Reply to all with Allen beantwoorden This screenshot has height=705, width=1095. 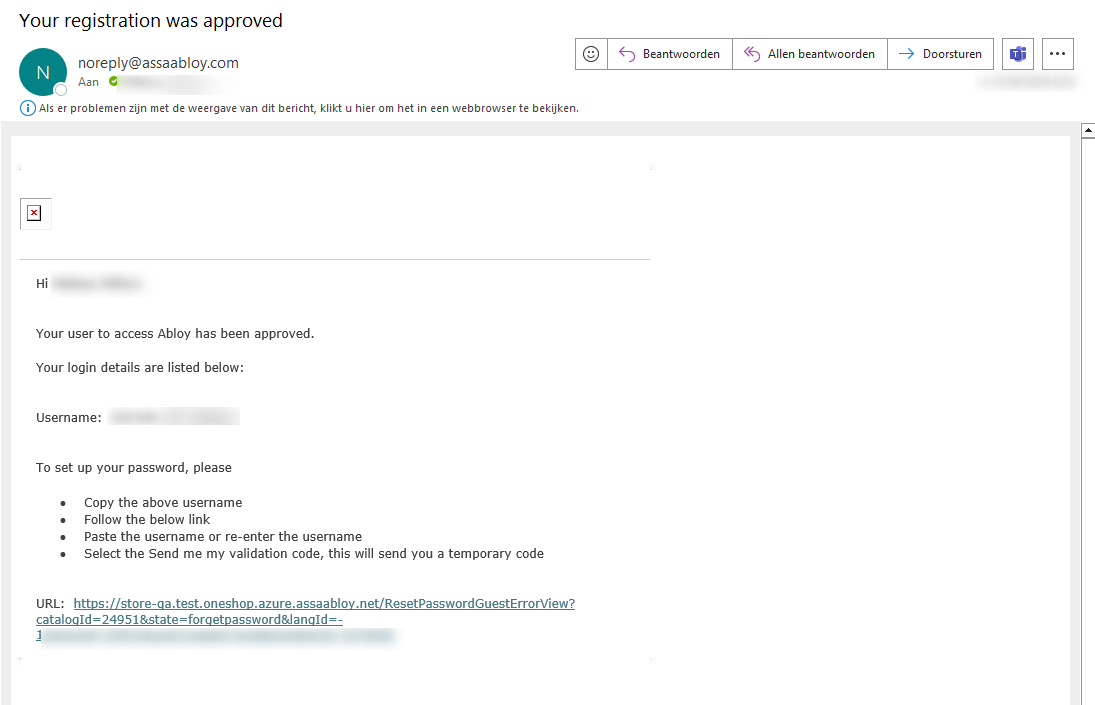tap(810, 54)
